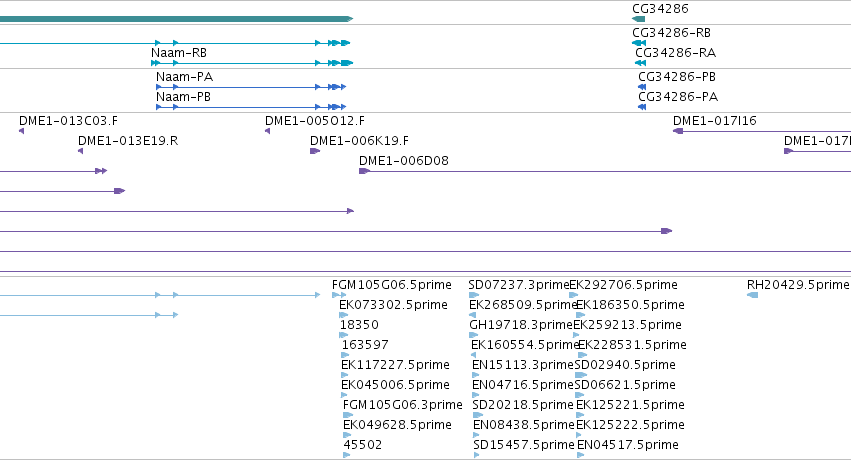The width and height of the screenshot is (851, 460).
Task: Click the CG34286 gene arrow glyph
Action: [638, 19]
